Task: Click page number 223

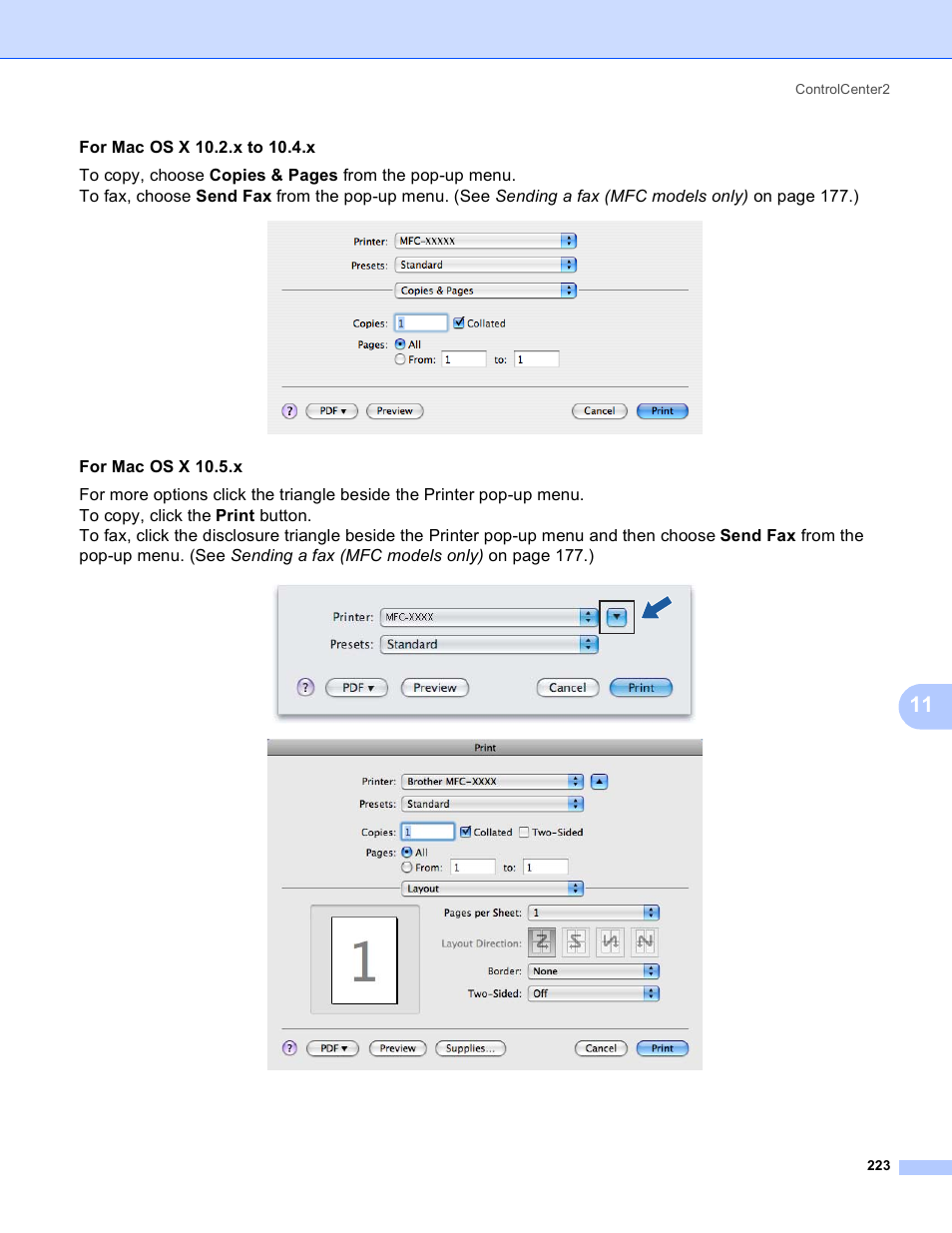Action: 878,1165
